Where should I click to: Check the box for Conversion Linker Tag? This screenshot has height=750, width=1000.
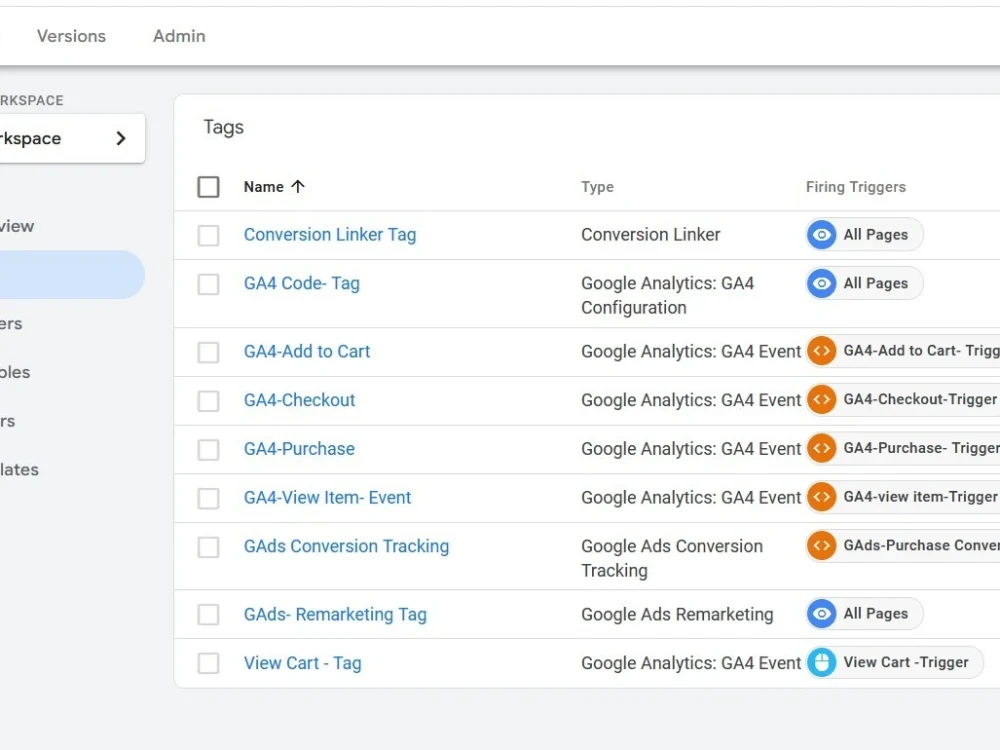(209, 235)
